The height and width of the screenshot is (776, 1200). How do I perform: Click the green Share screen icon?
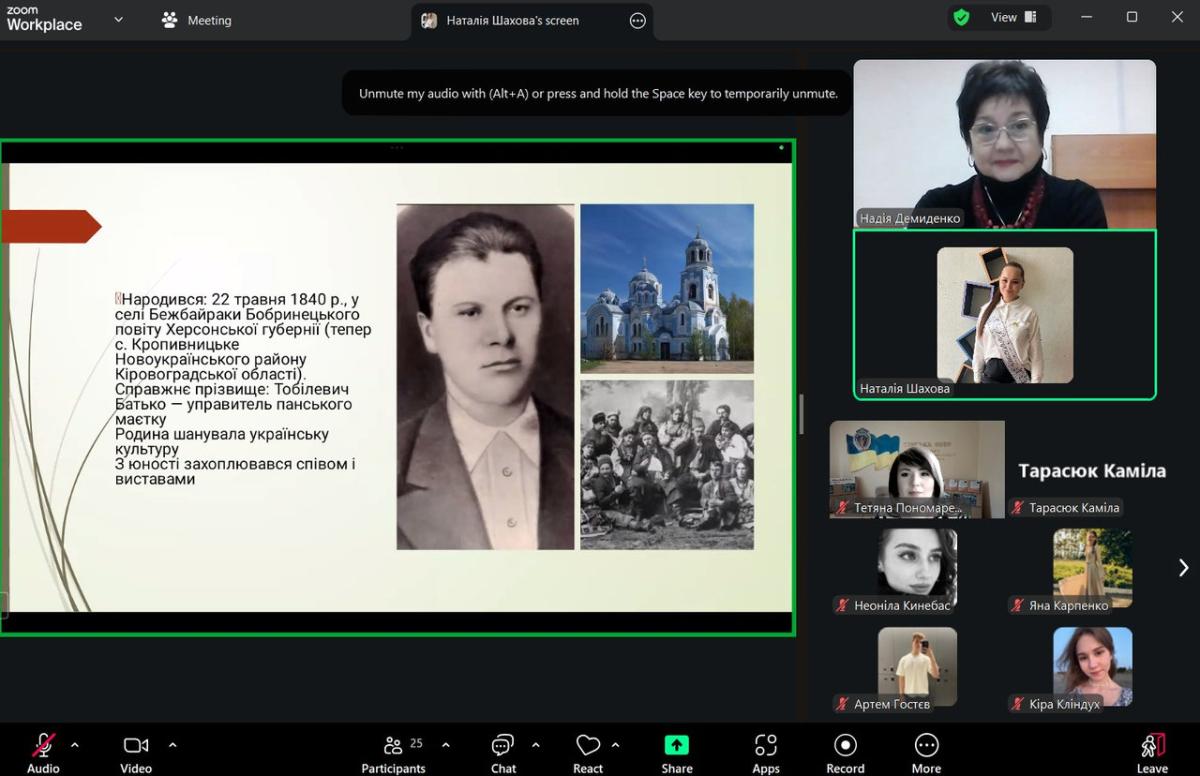point(677,746)
